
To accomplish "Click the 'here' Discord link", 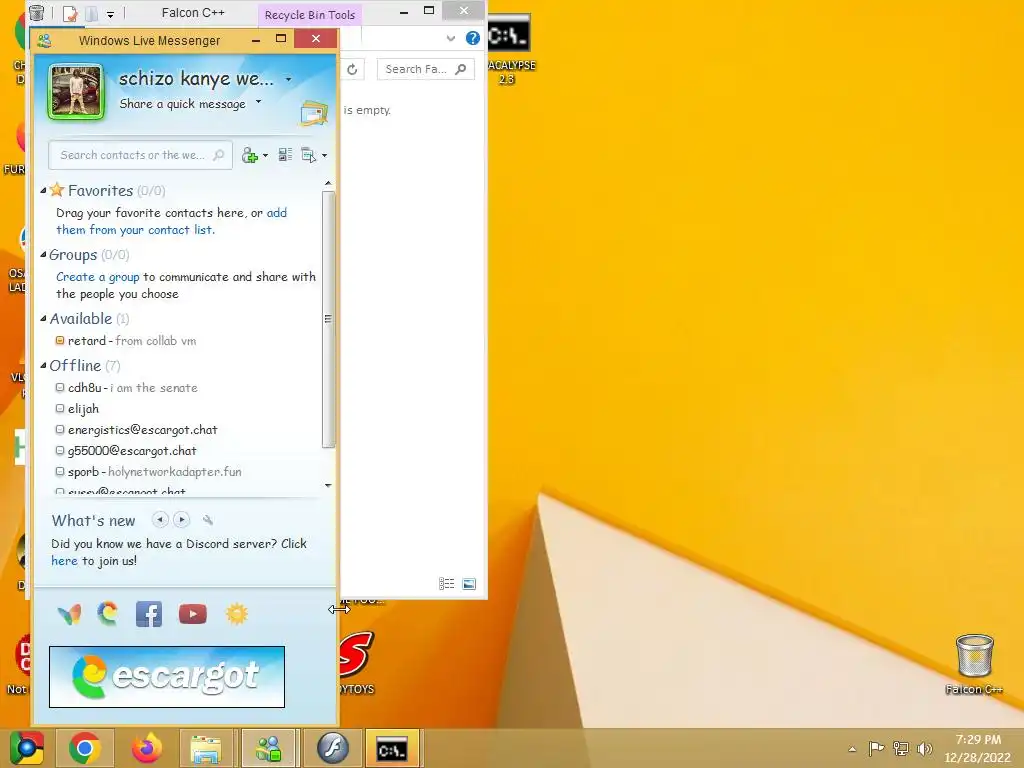I will 64,561.
